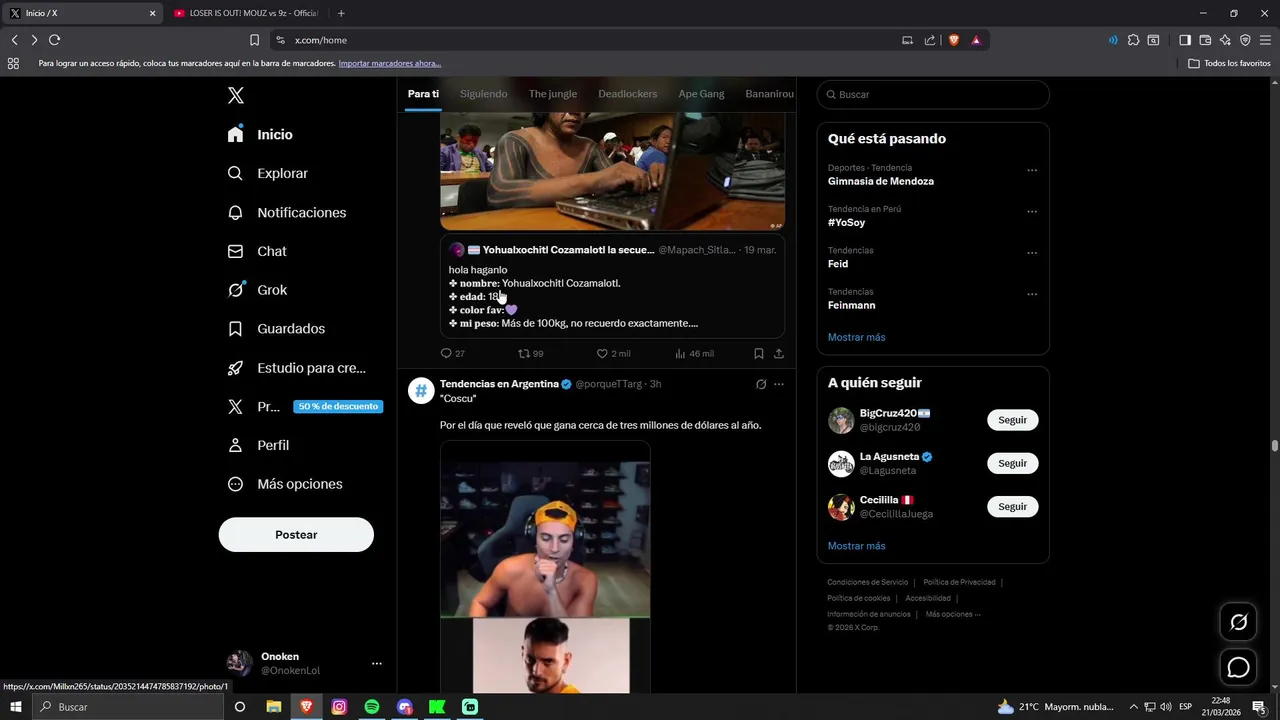Like the post with 2 mil likes
The width and height of the screenshot is (1280, 720).
pos(613,353)
